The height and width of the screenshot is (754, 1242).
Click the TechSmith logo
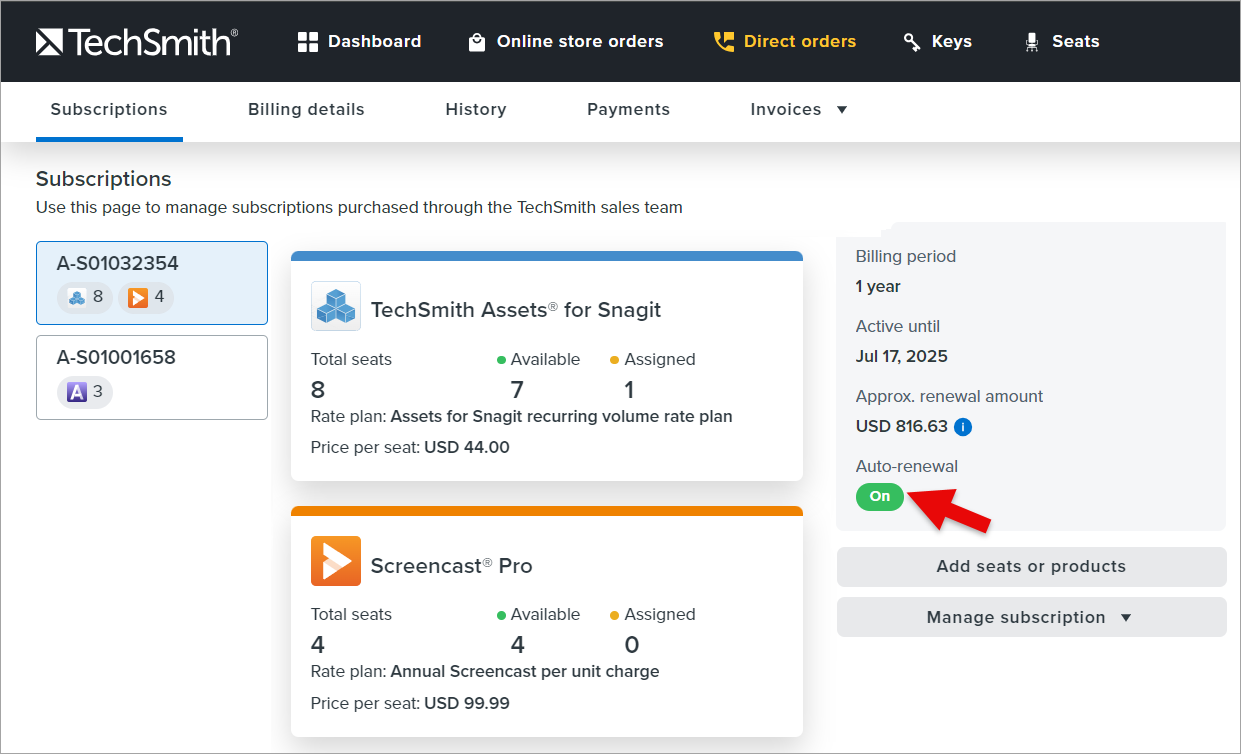137,41
